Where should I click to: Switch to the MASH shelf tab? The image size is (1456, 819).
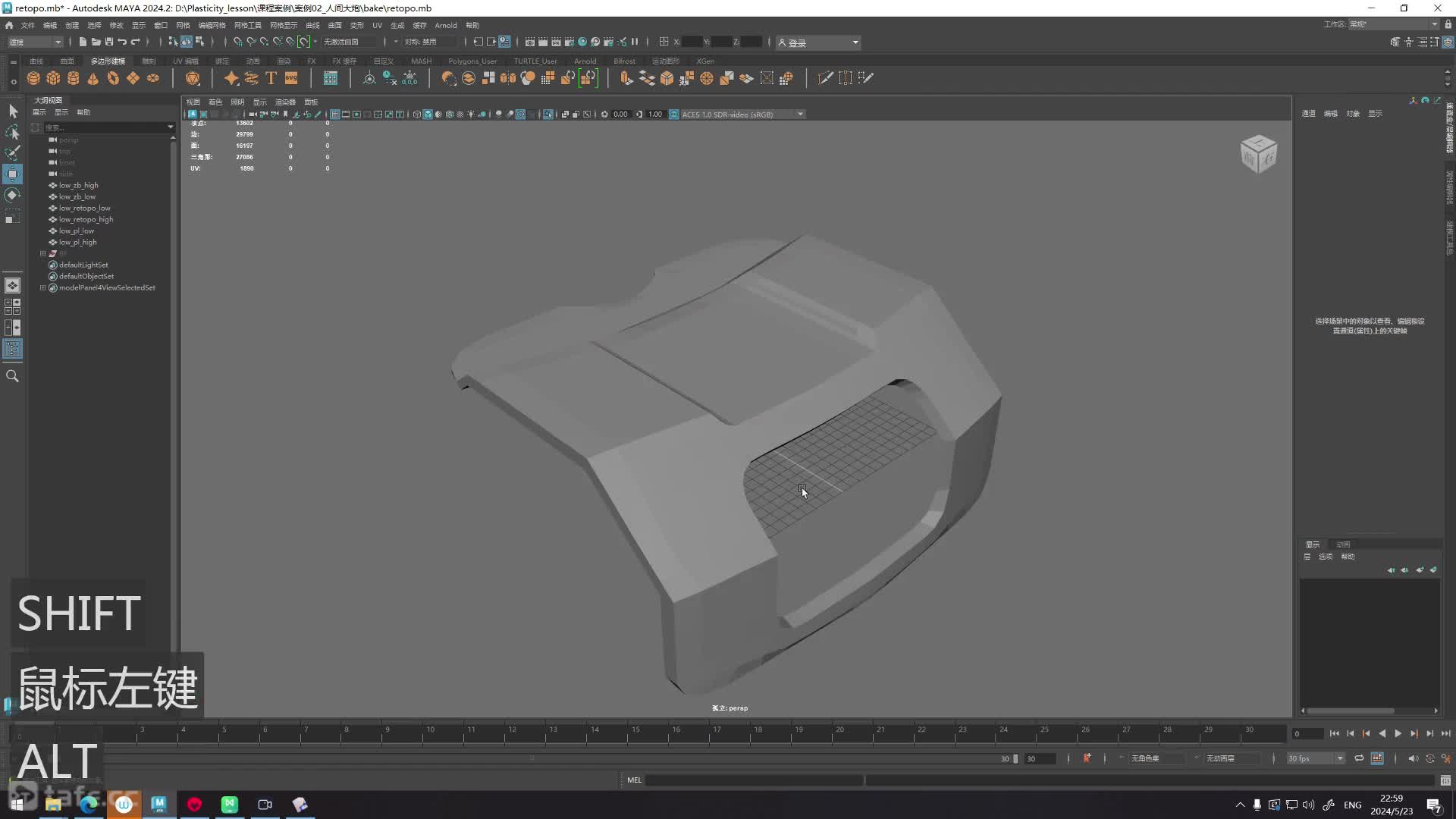click(422, 61)
